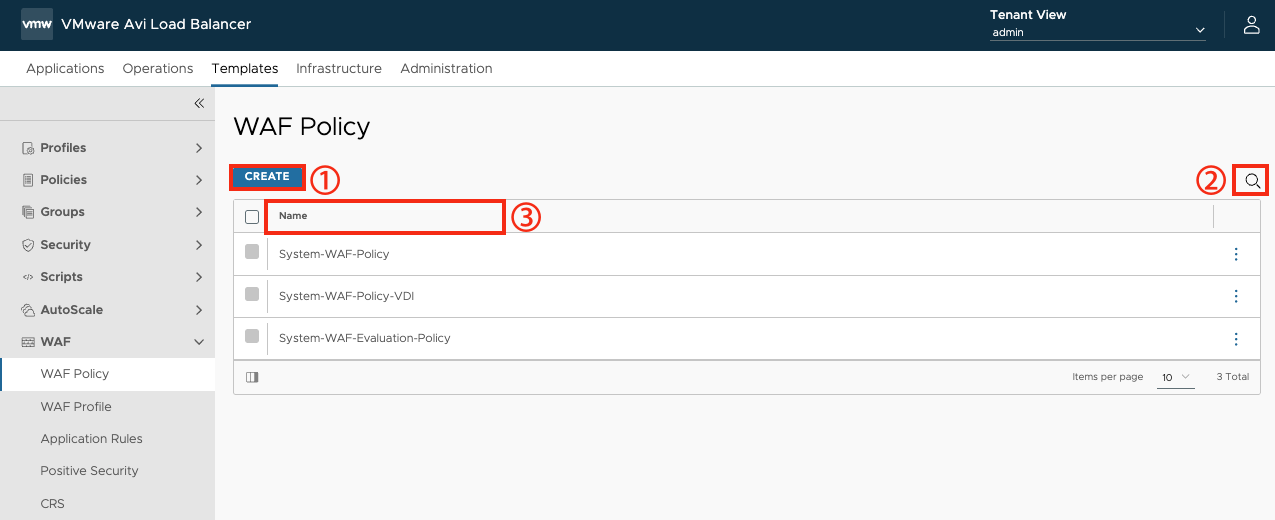Open actions menu for System-WAF-Evaluation-Policy

pyautogui.click(x=1236, y=338)
